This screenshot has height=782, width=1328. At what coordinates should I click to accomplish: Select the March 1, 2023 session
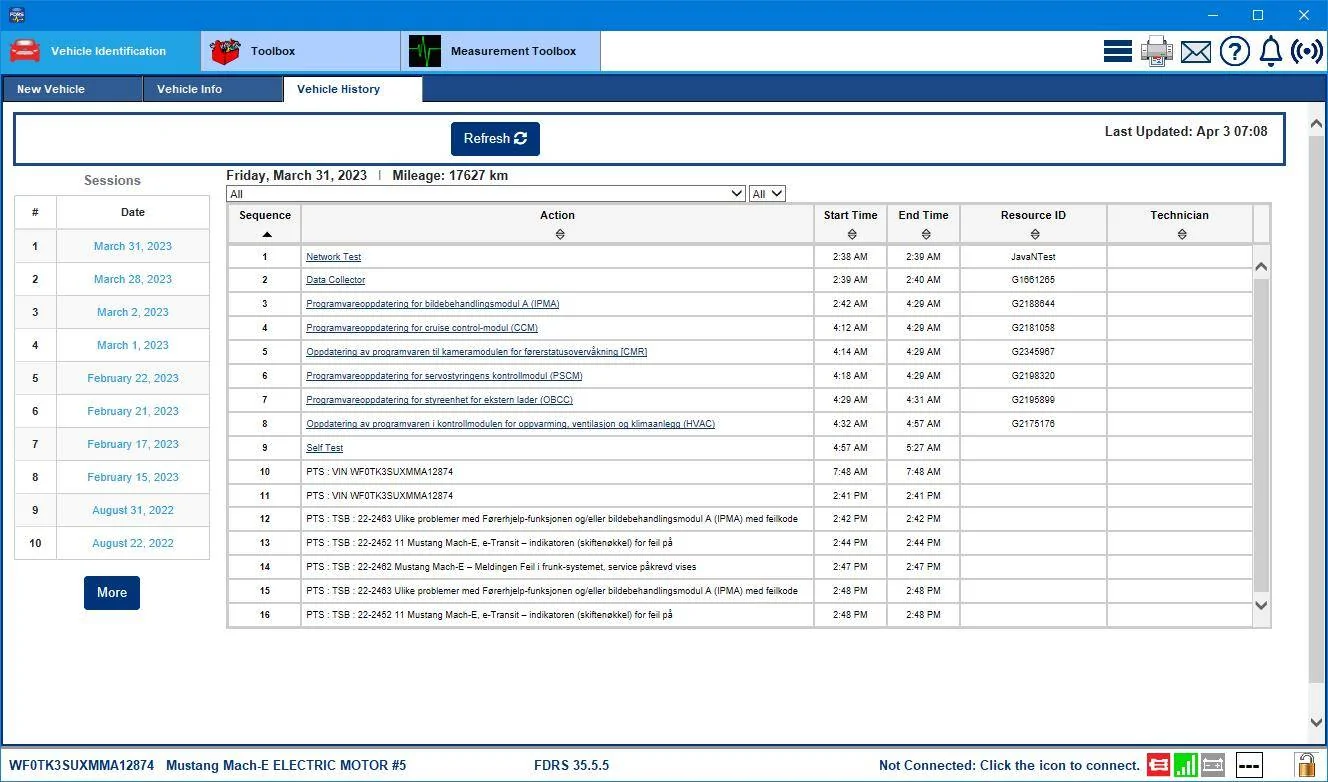click(x=133, y=345)
